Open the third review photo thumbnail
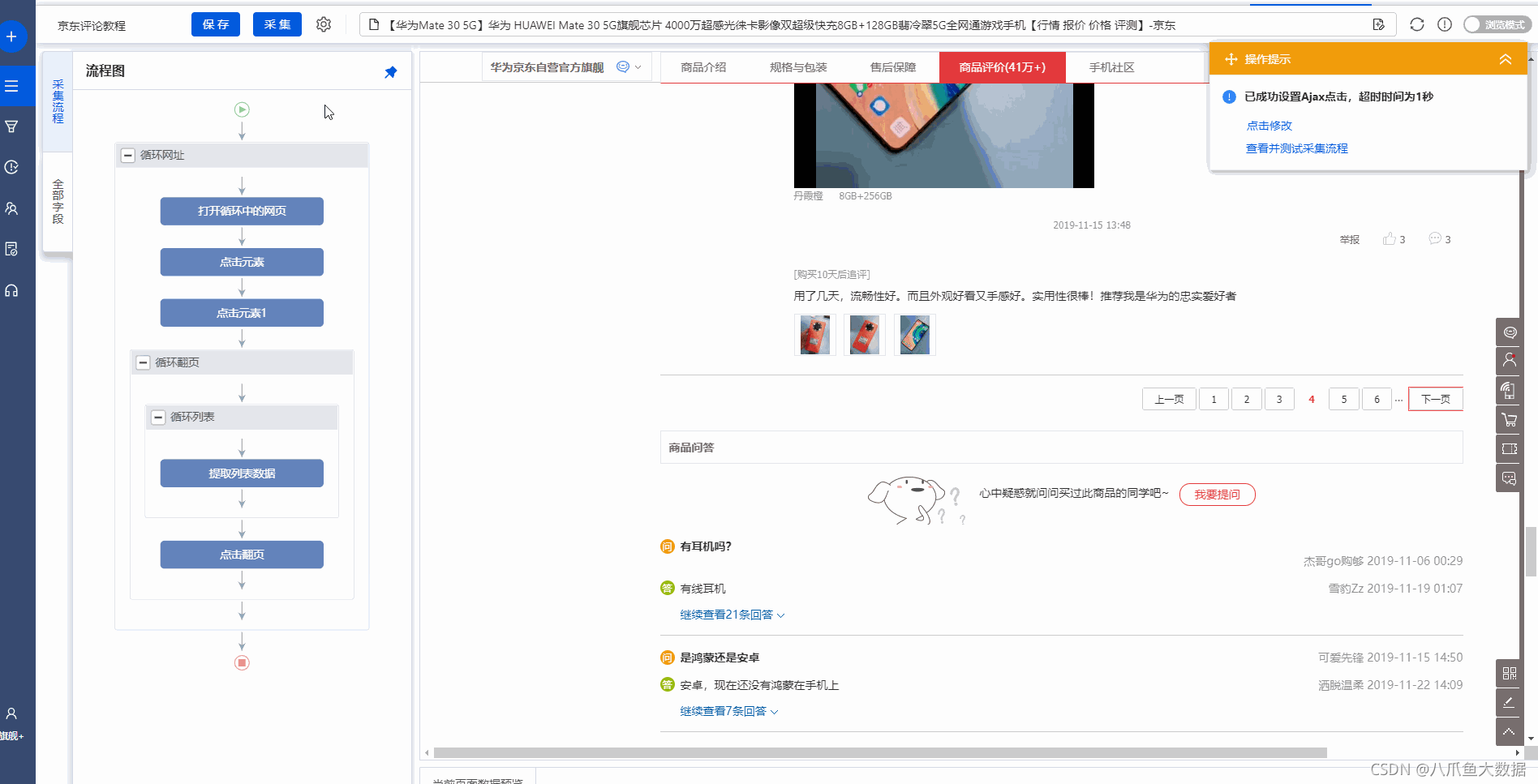Viewport: 1538px width, 784px height. [914, 335]
